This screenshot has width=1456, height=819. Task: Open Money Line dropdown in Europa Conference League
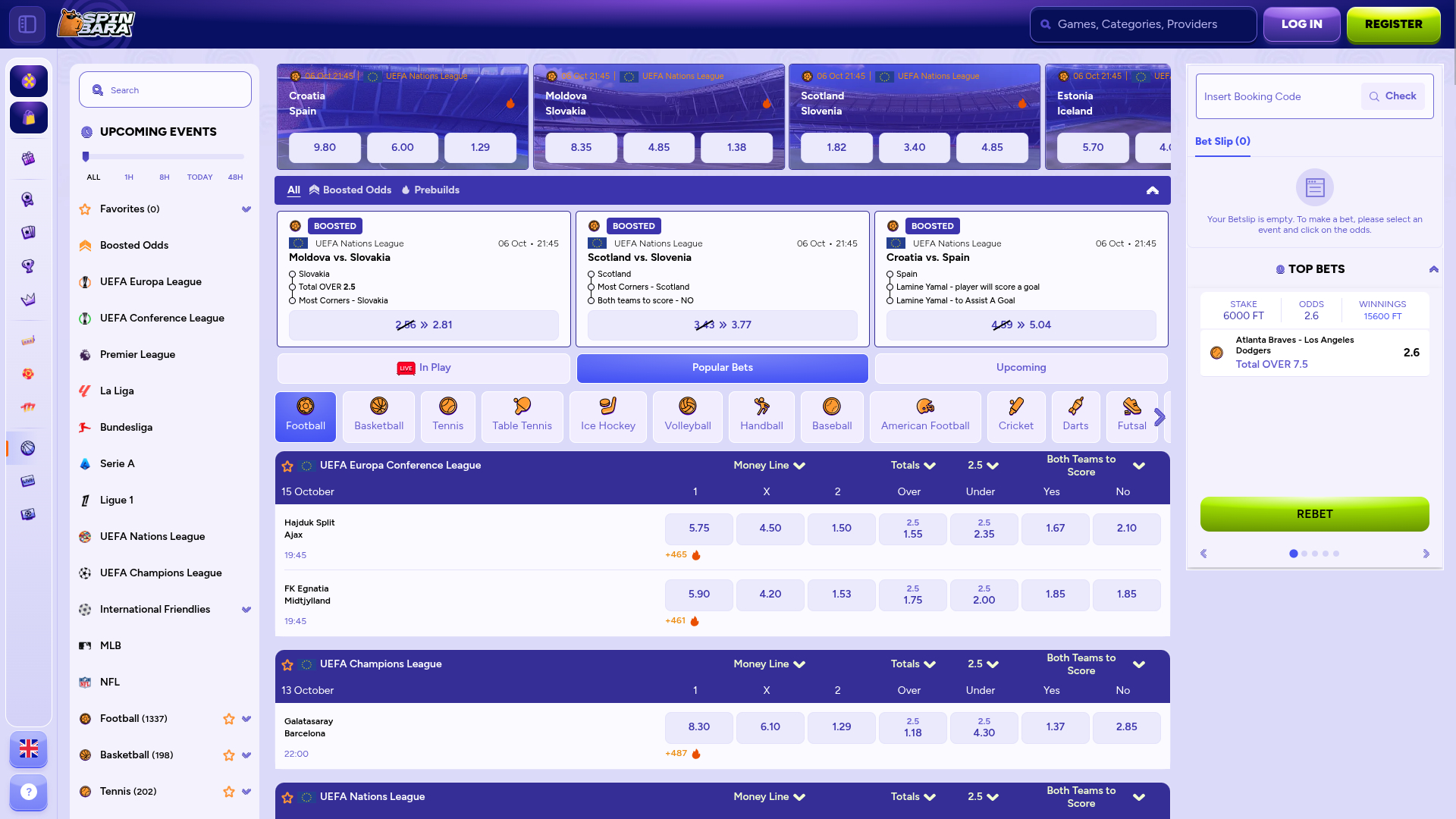tap(769, 466)
